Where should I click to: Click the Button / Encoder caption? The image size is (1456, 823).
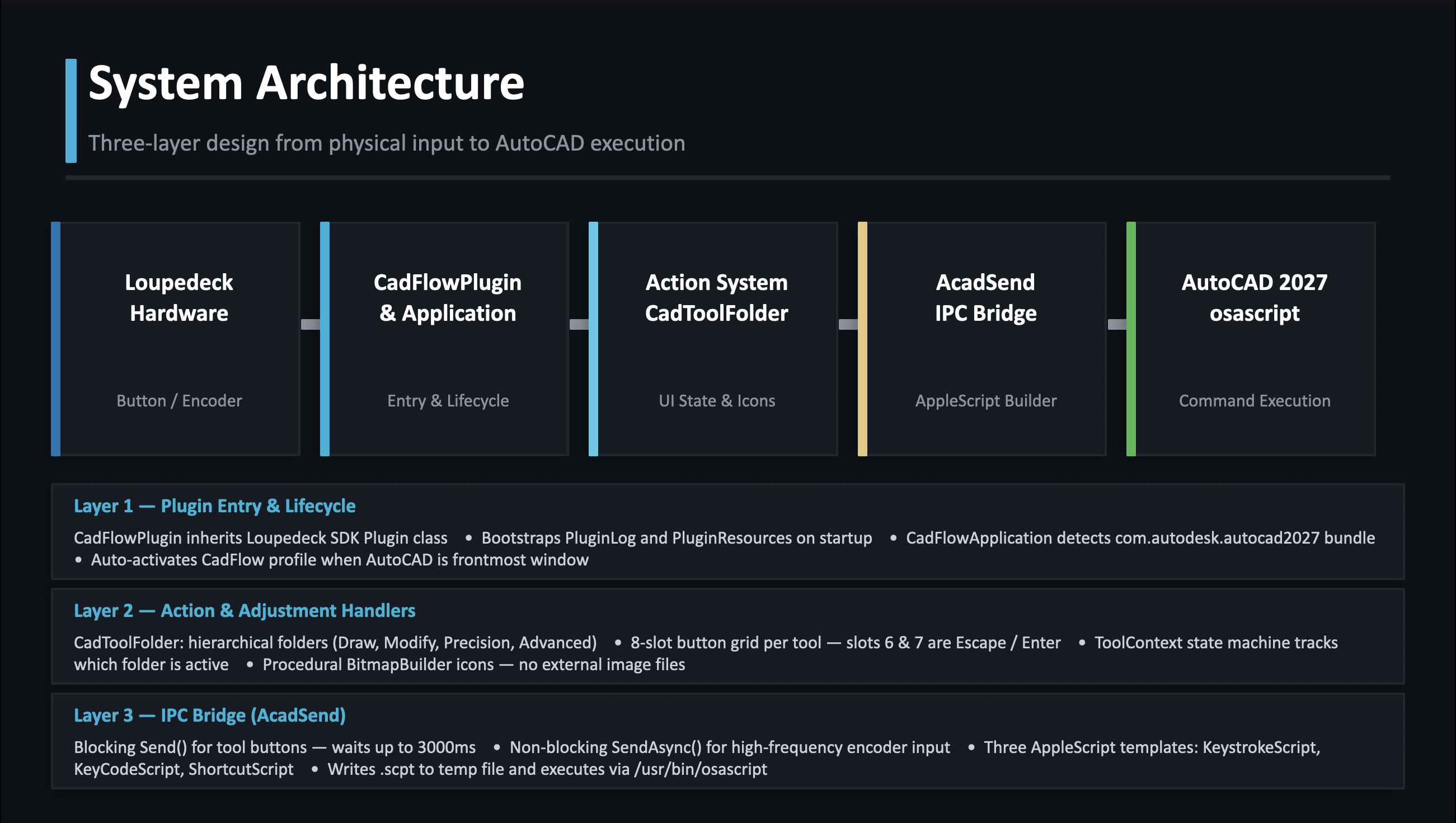[x=179, y=400]
